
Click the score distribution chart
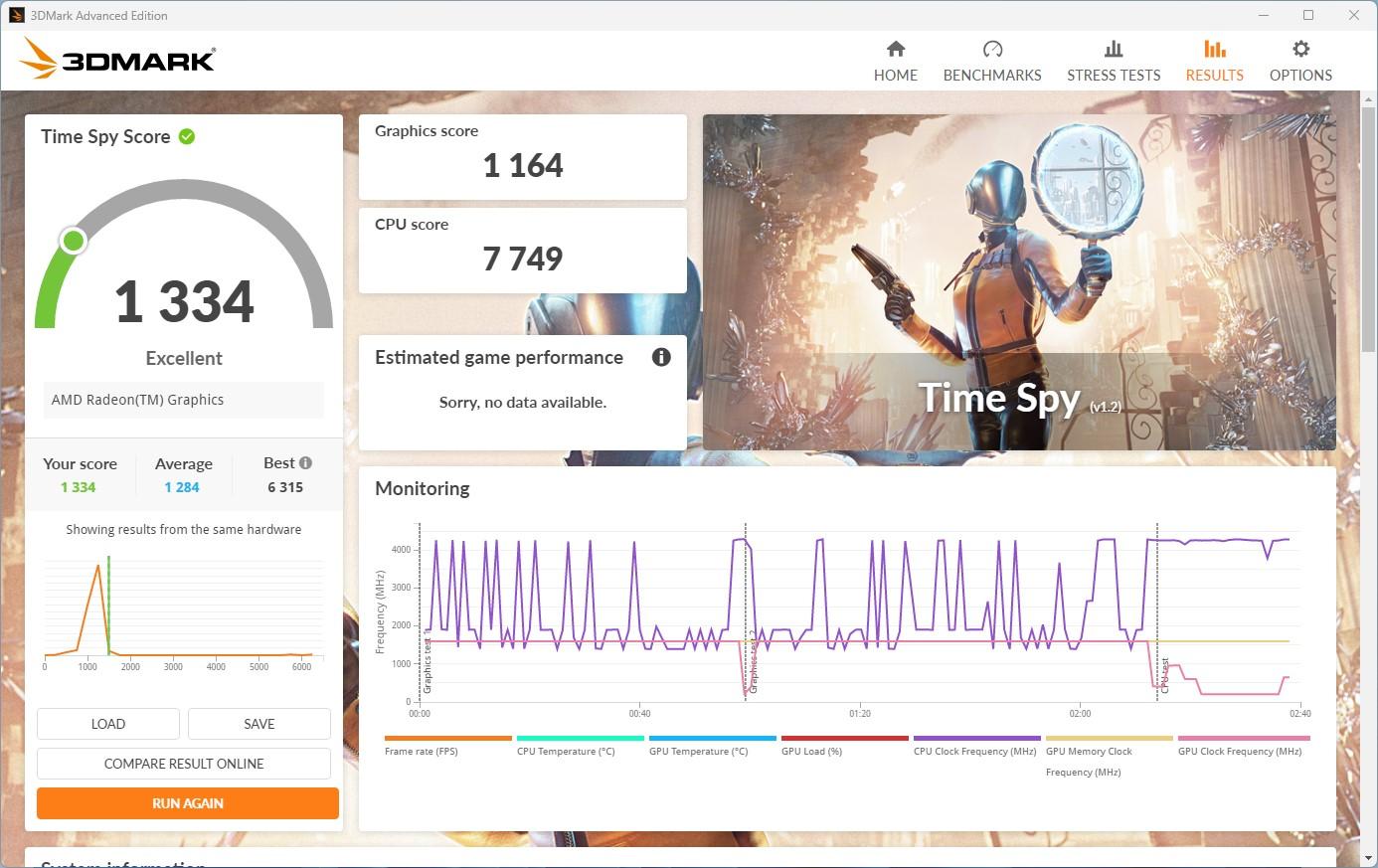(184, 611)
